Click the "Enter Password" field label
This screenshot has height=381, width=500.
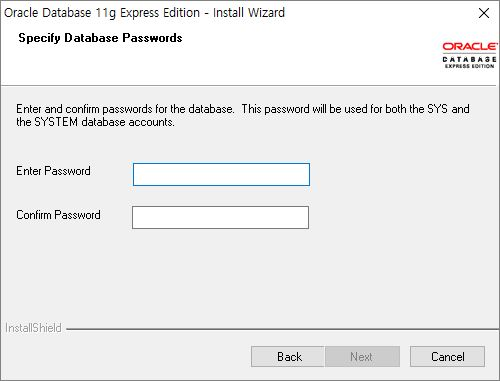[x=53, y=171]
